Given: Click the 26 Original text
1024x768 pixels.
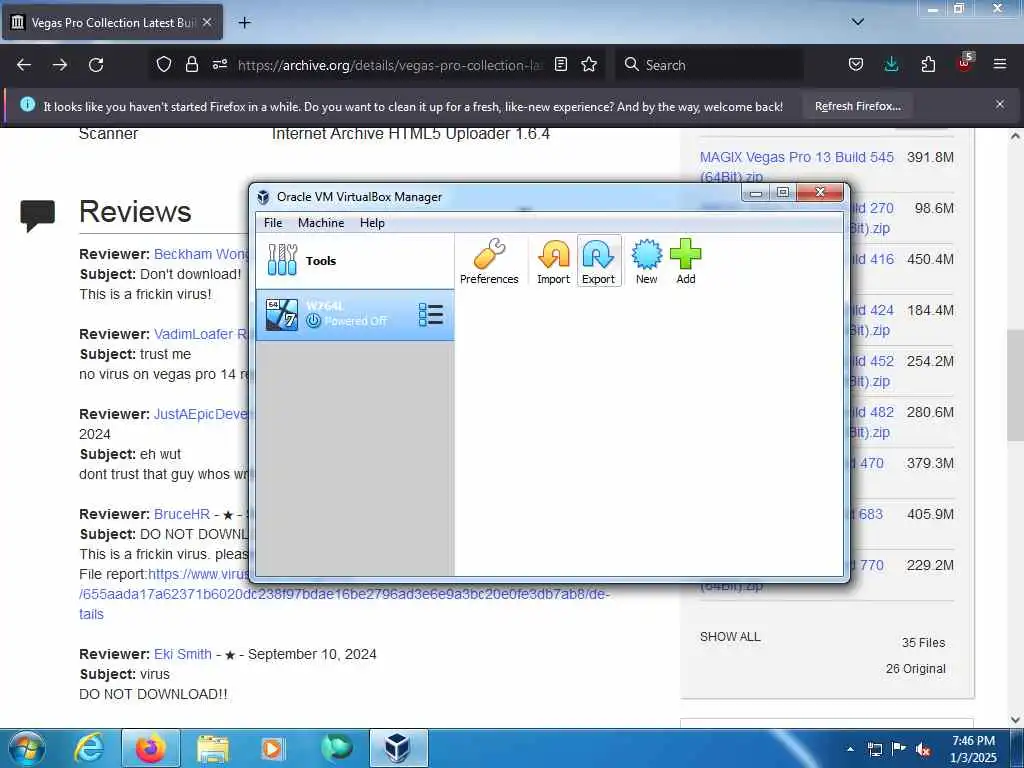Looking at the screenshot, I should (x=915, y=669).
